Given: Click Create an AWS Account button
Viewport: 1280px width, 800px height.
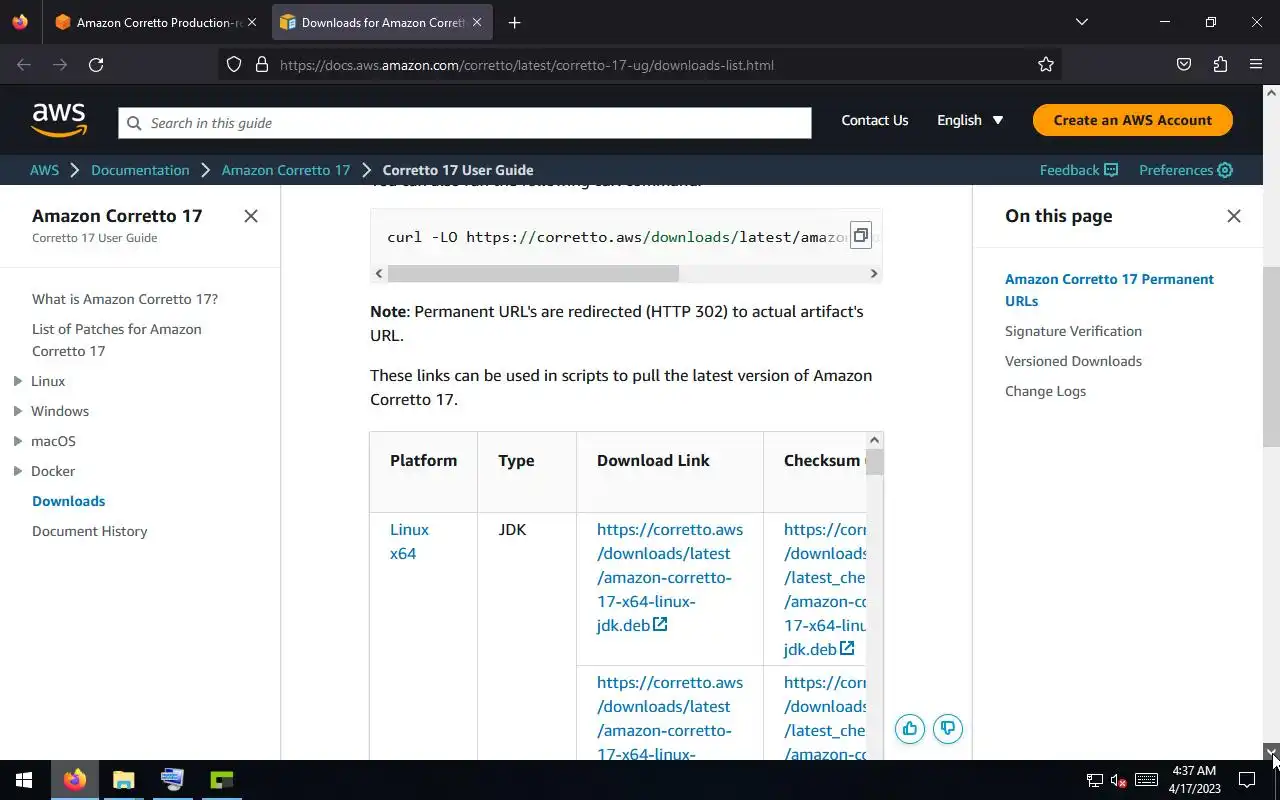Looking at the screenshot, I should (x=1133, y=120).
